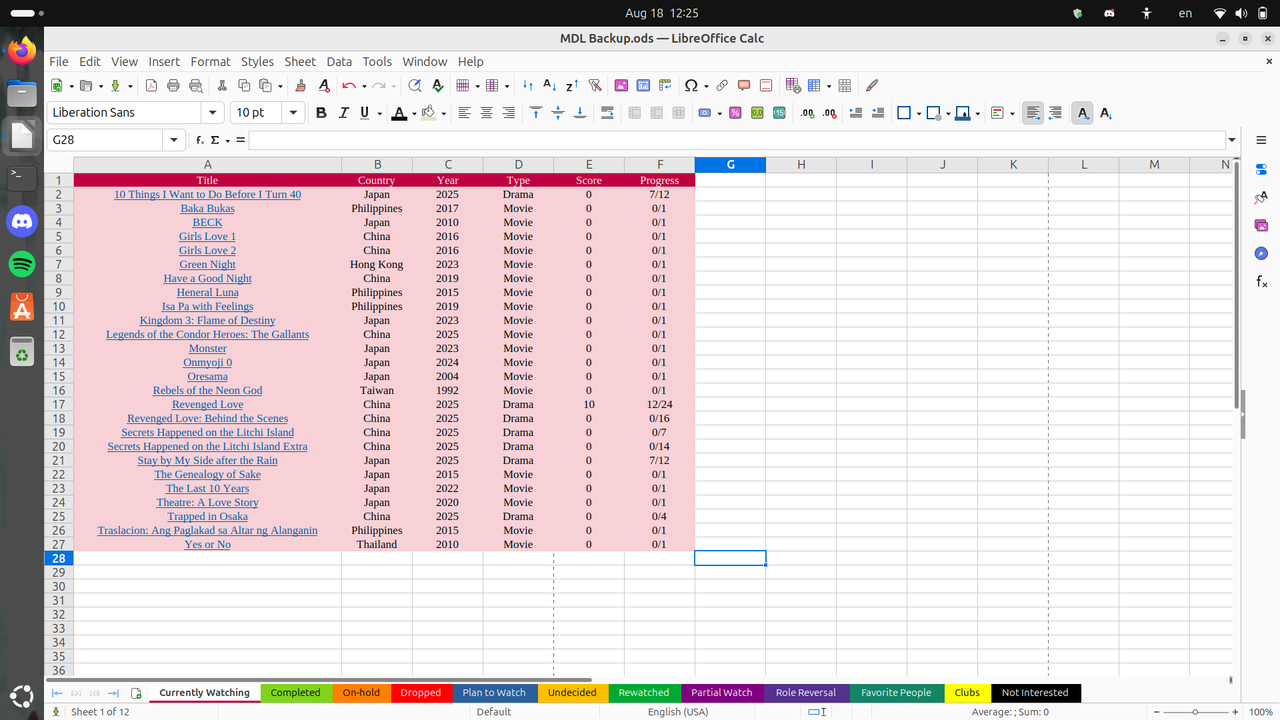
Task: Open the Baka Bukas link
Action: [207, 208]
